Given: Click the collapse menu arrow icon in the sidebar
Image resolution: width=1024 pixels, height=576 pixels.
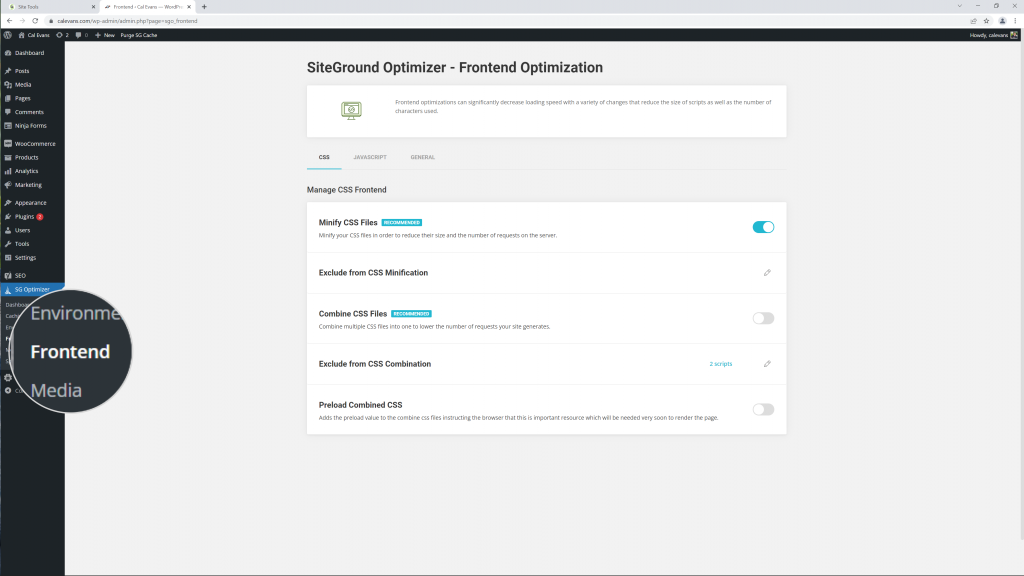Looking at the screenshot, I should point(8,391).
